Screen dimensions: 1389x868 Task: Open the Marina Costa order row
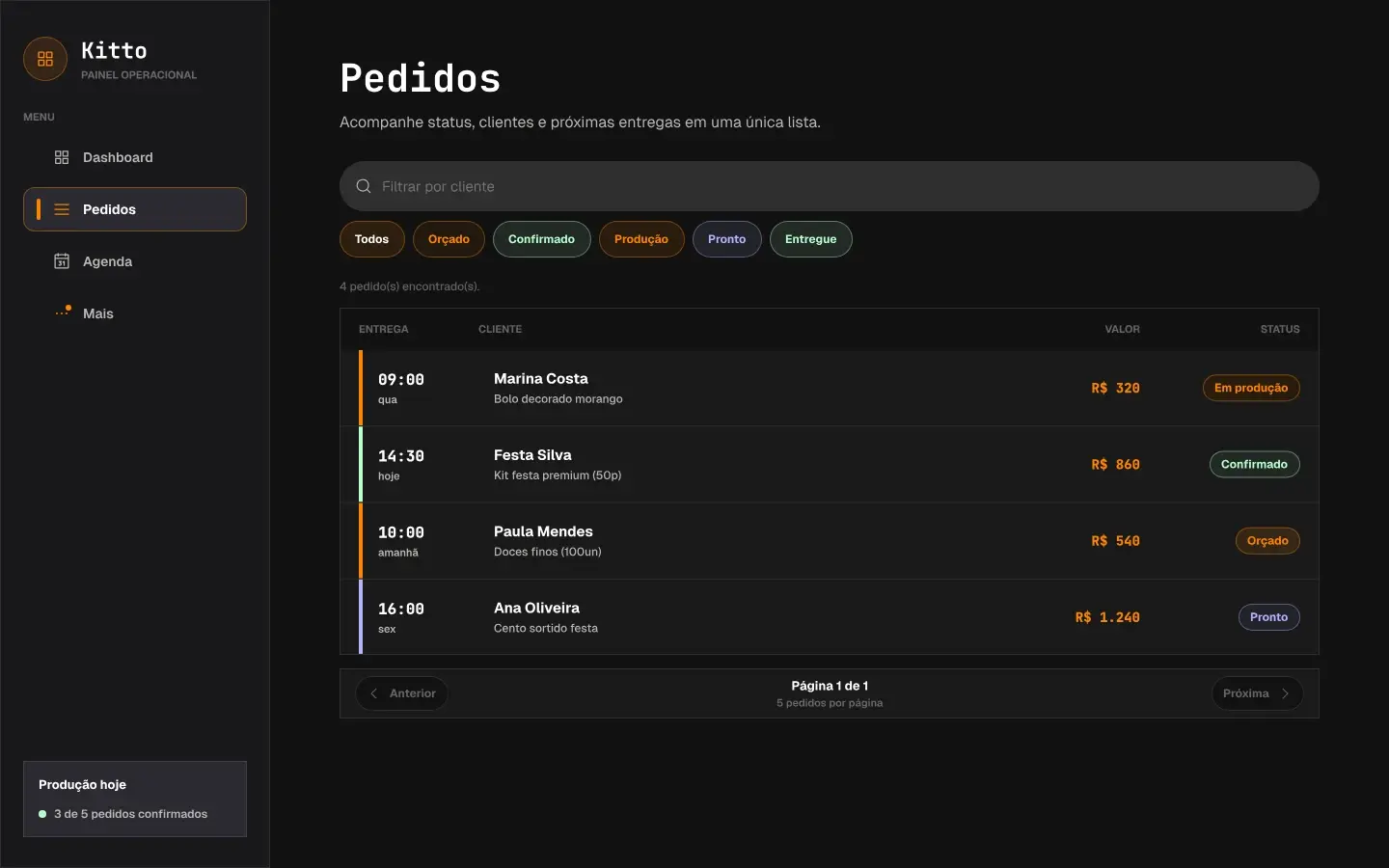tap(830, 388)
